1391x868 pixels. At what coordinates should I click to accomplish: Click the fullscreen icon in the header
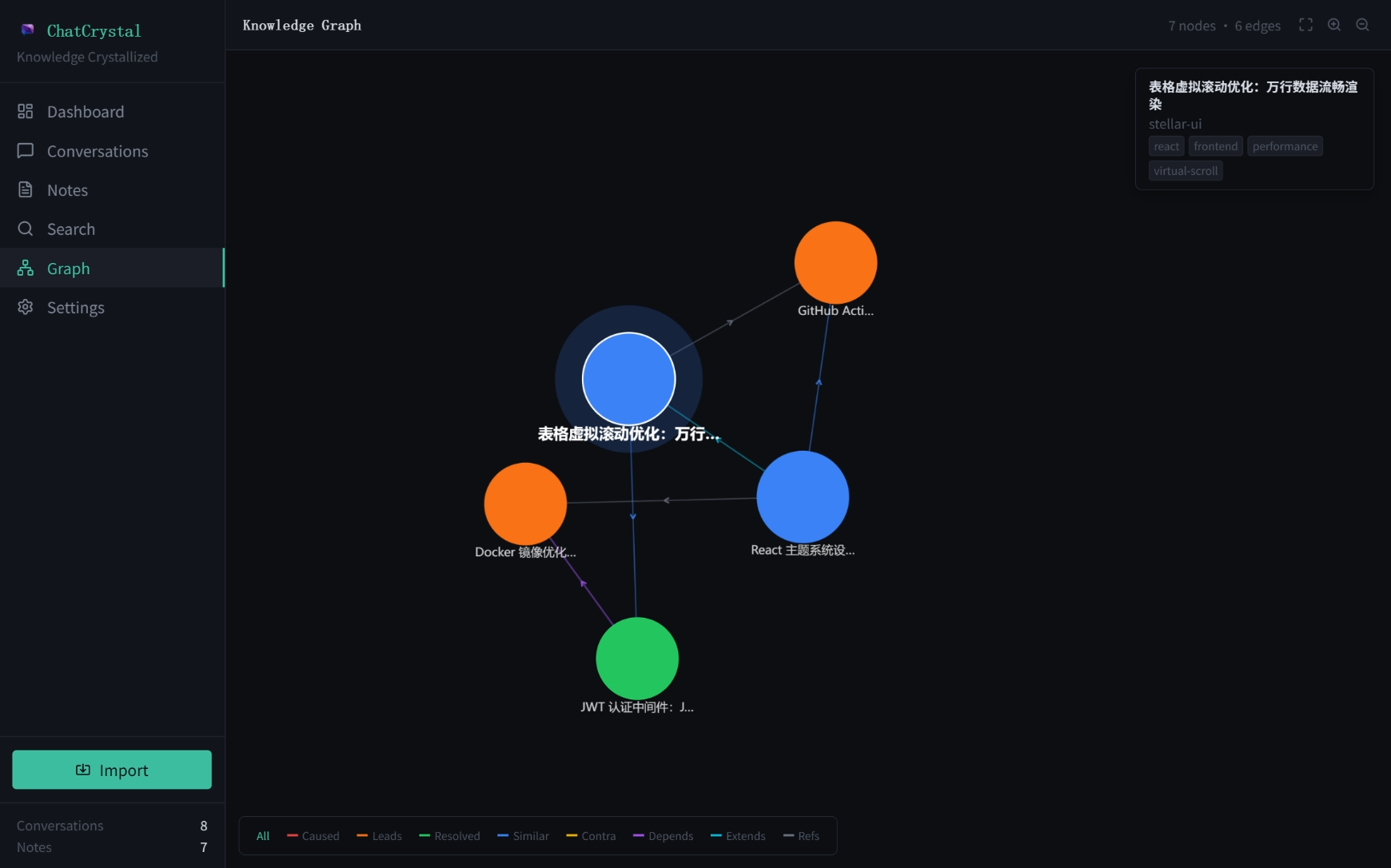1305,25
